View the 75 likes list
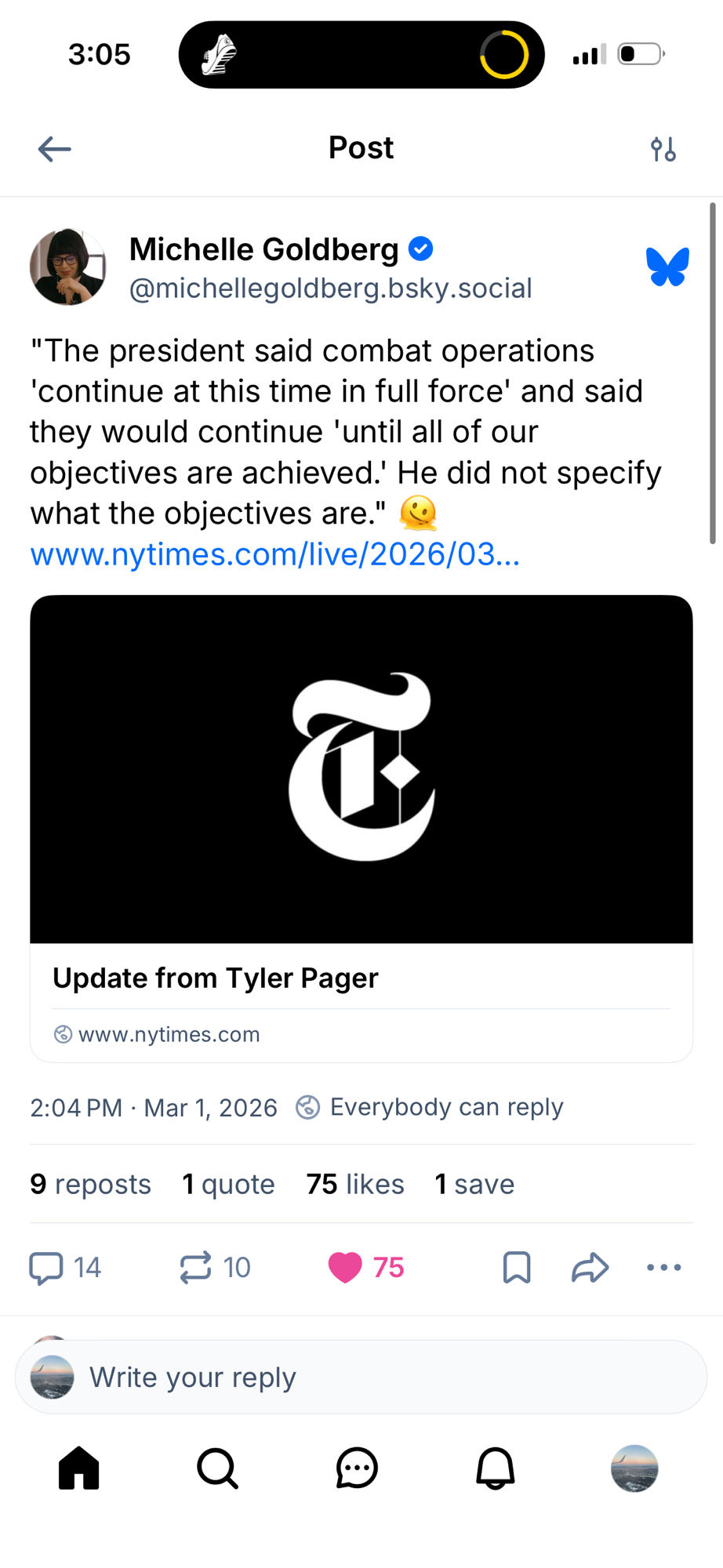 tap(355, 1184)
